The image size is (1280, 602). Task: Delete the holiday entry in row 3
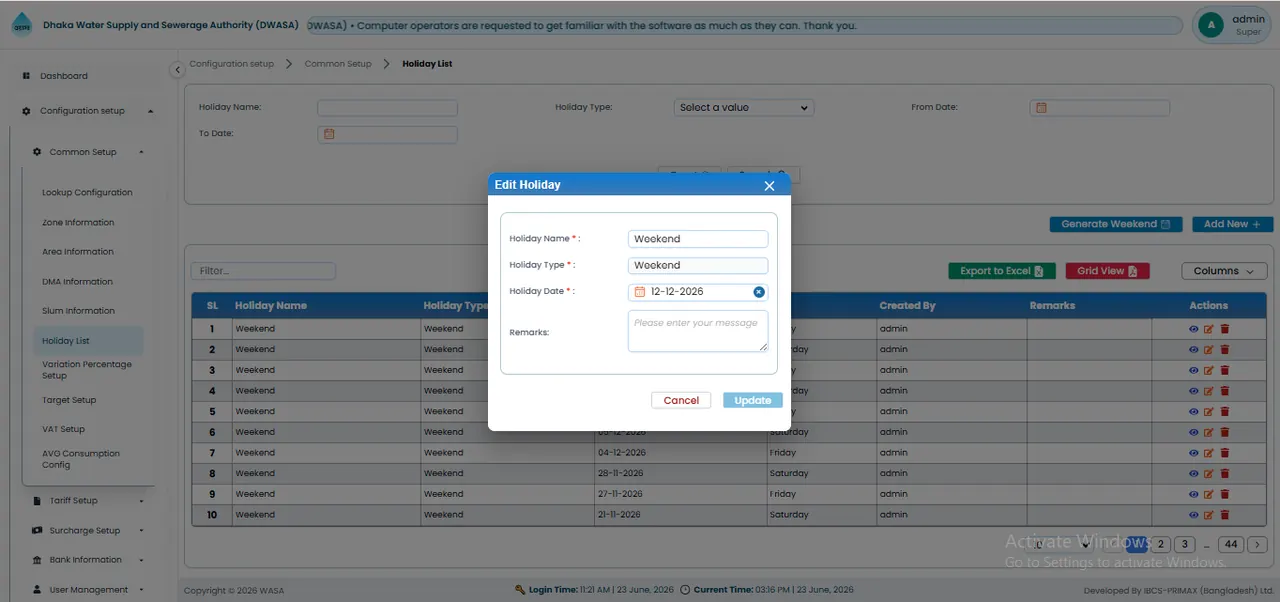point(1225,370)
